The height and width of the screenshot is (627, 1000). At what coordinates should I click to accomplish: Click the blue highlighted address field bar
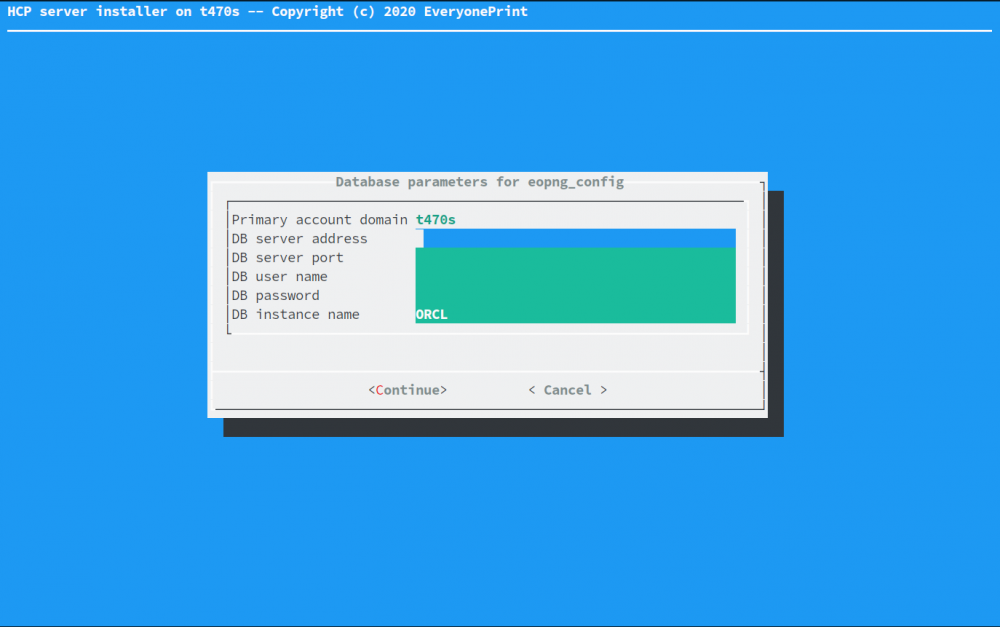click(x=575, y=238)
